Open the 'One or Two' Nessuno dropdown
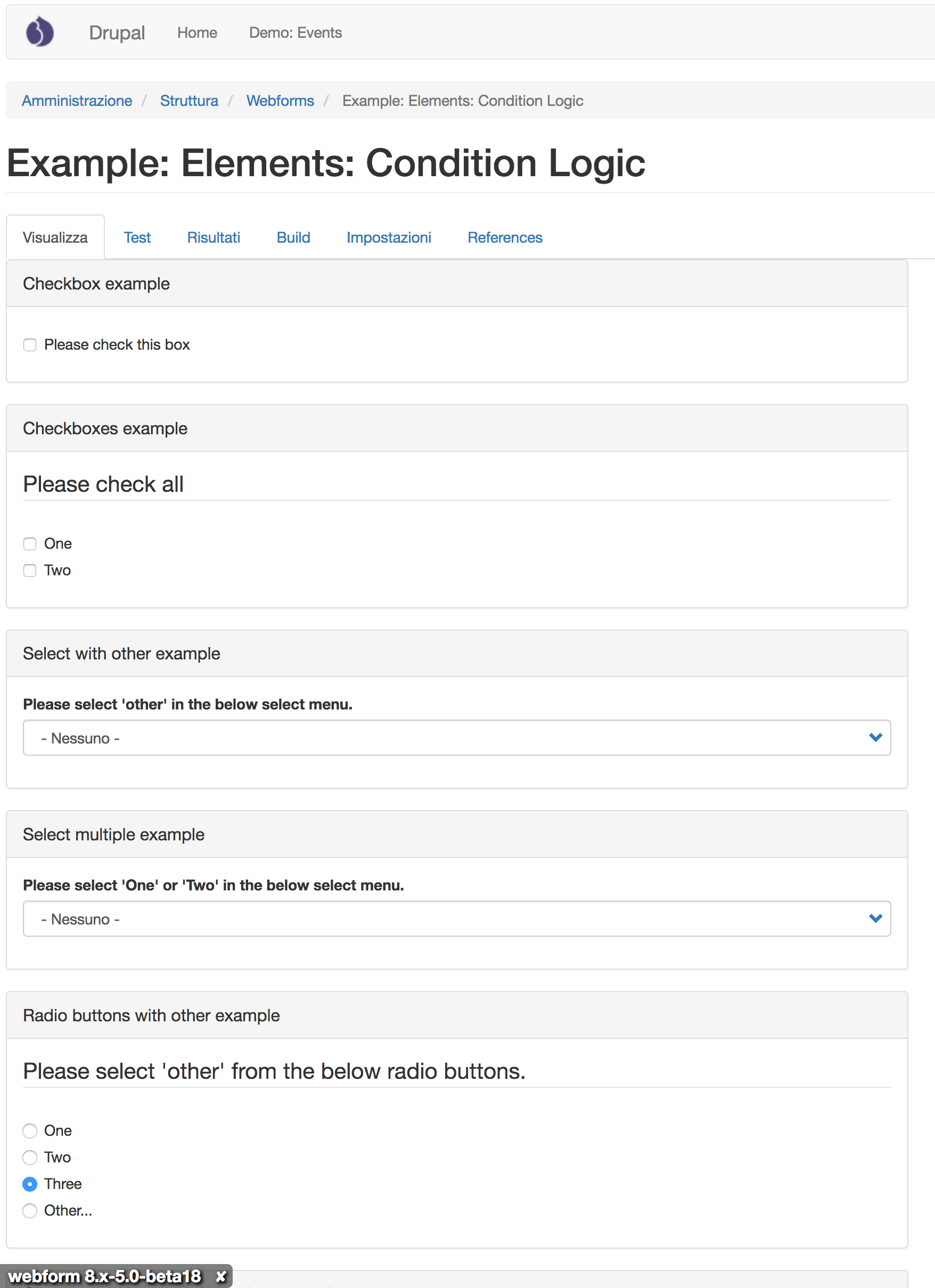The image size is (935, 1288). coord(457,919)
